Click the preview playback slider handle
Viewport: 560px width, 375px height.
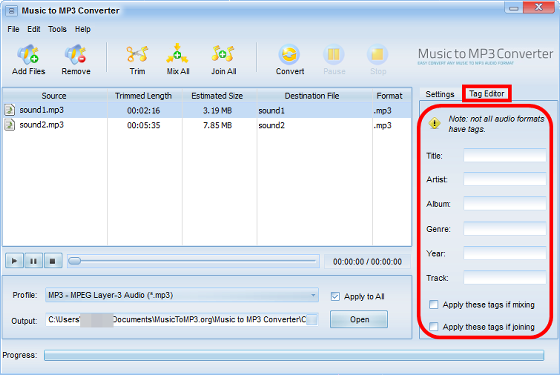point(75,261)
